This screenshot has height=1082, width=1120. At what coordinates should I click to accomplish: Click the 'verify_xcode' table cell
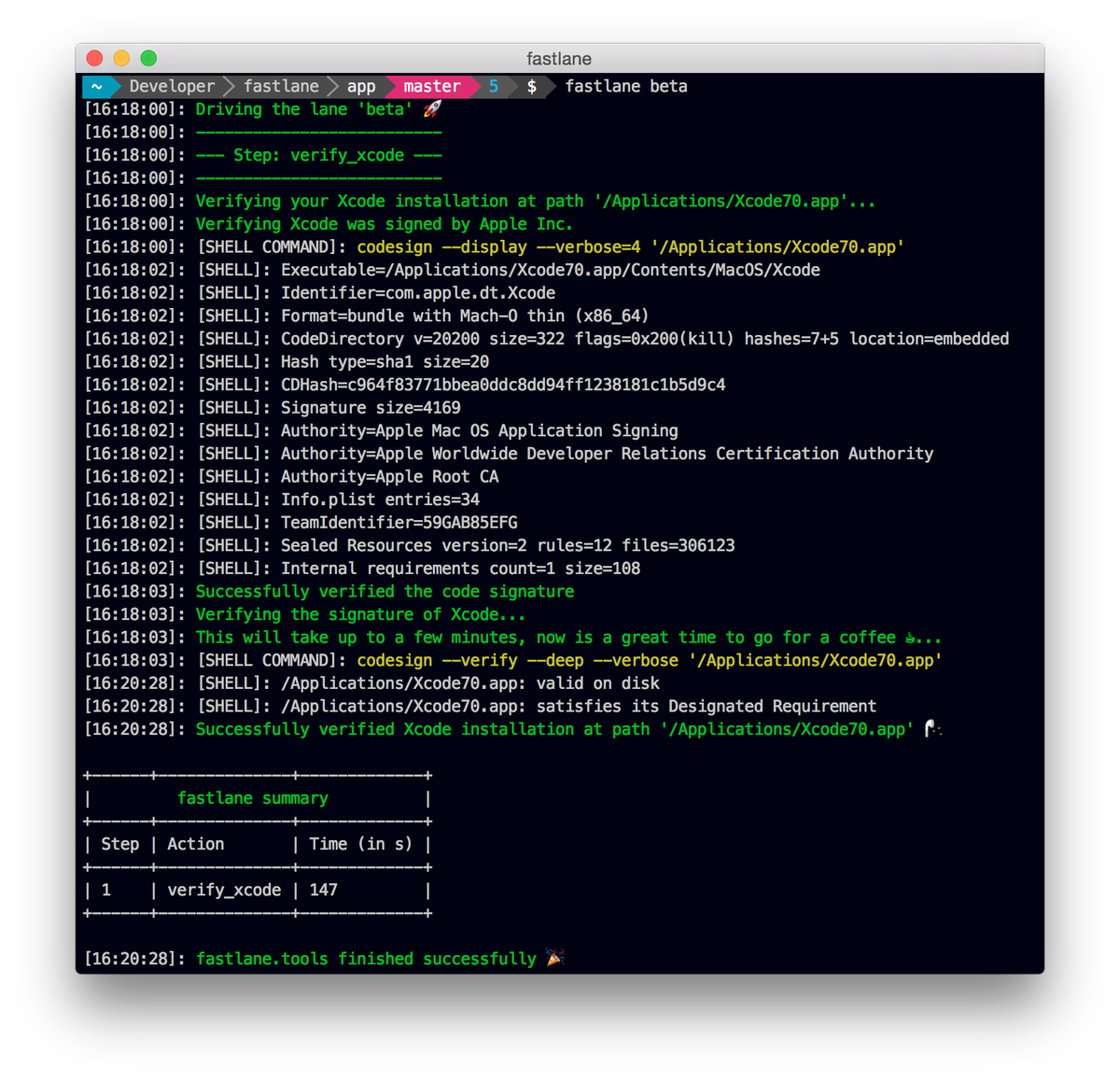(x=224, y=890)
